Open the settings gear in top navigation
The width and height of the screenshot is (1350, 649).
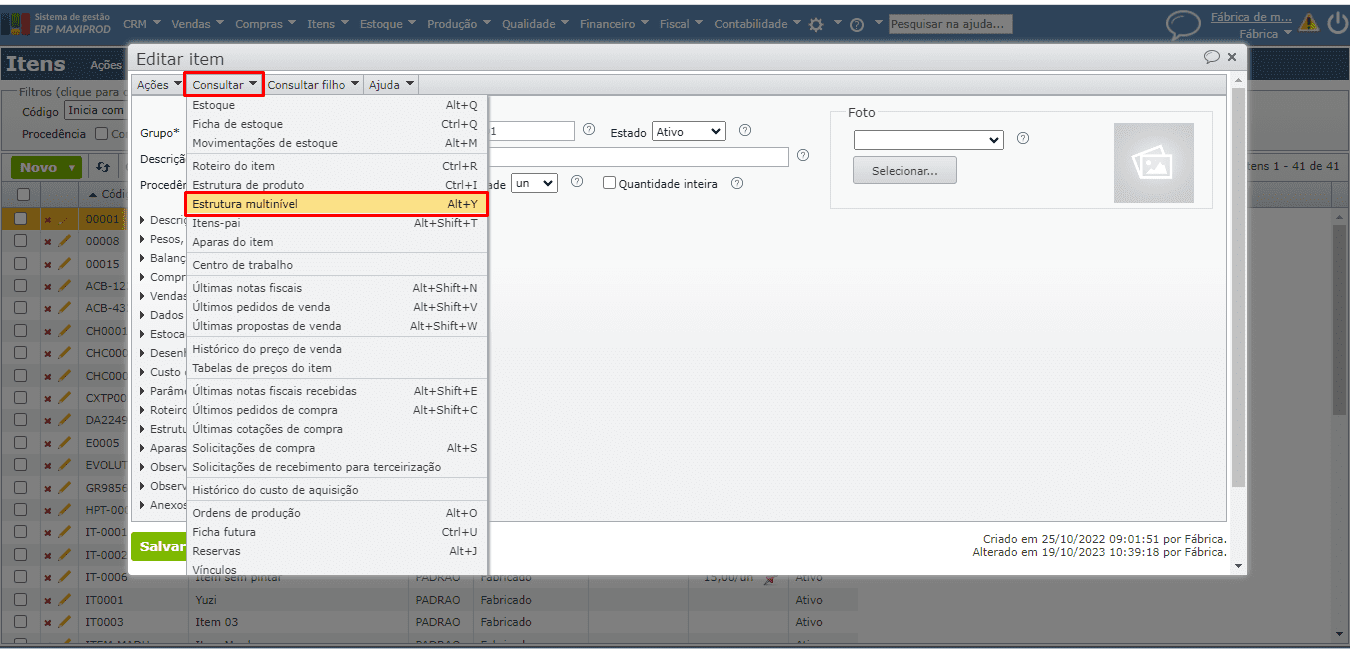click(816, 24)
